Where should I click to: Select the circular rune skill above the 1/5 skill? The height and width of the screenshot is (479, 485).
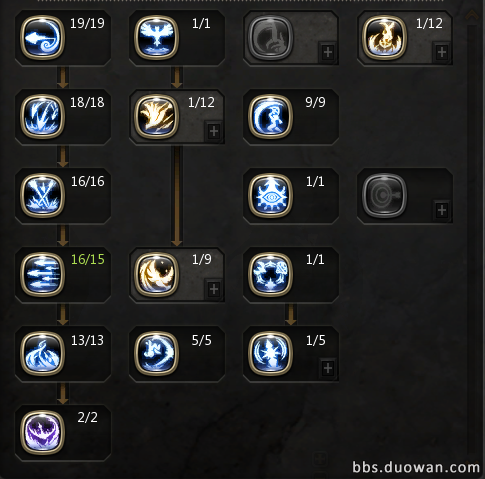(270, 274)
